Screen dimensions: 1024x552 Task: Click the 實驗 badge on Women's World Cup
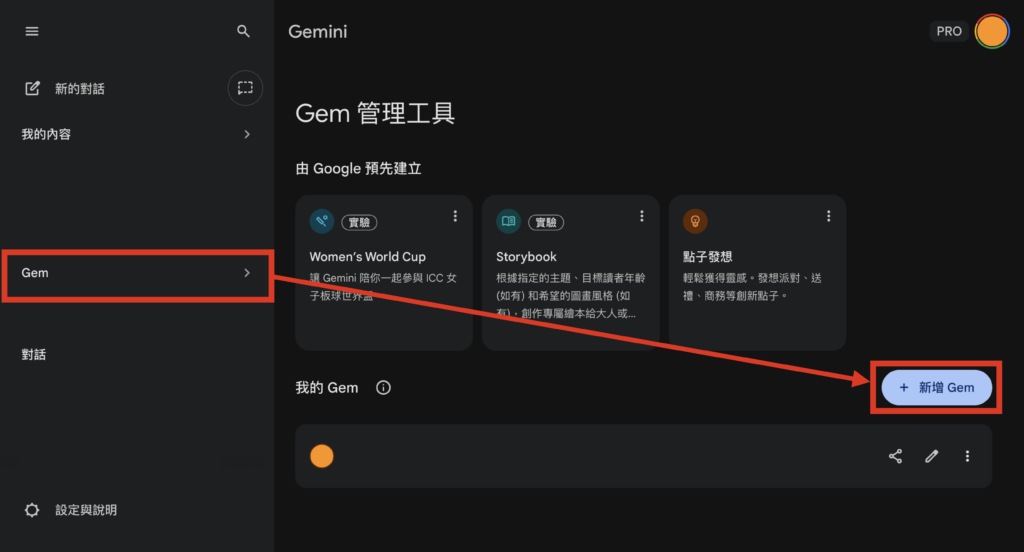359,222
